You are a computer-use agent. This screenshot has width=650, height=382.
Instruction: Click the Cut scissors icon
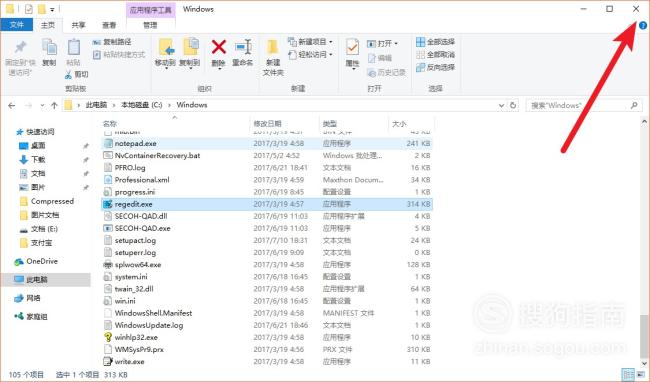tap(68, 75)
